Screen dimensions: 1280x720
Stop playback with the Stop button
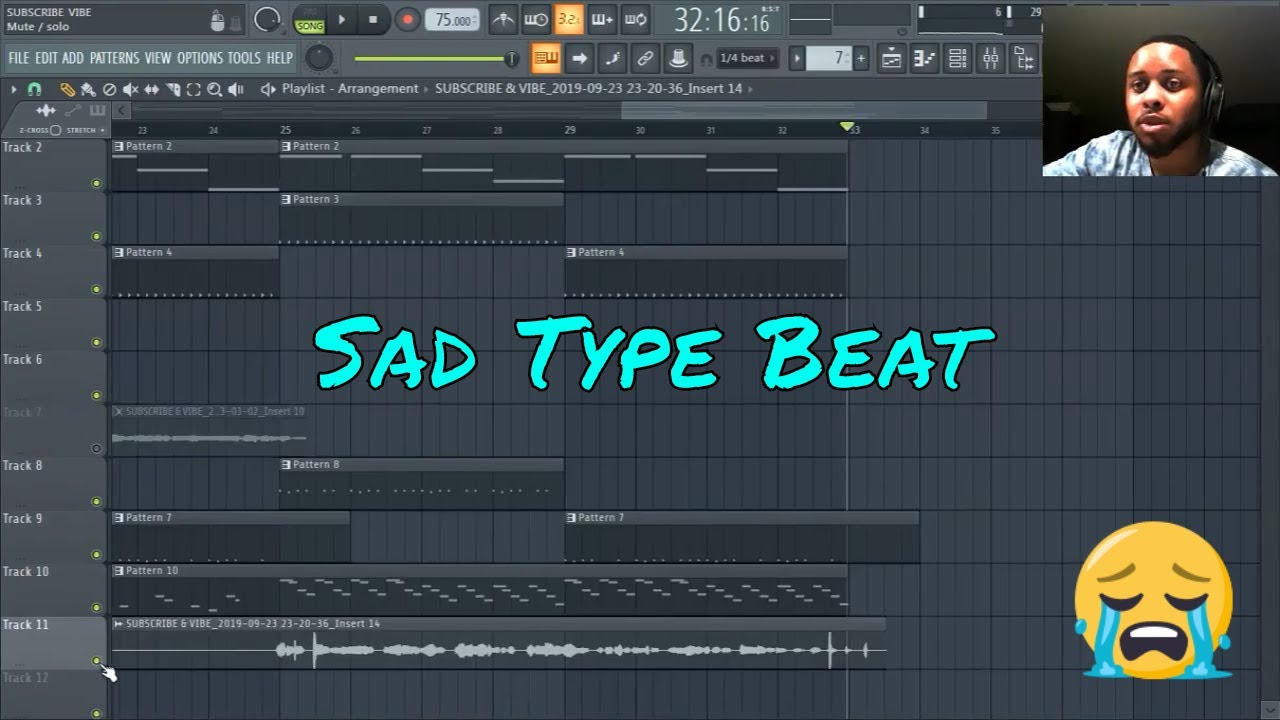pos(373,19)
